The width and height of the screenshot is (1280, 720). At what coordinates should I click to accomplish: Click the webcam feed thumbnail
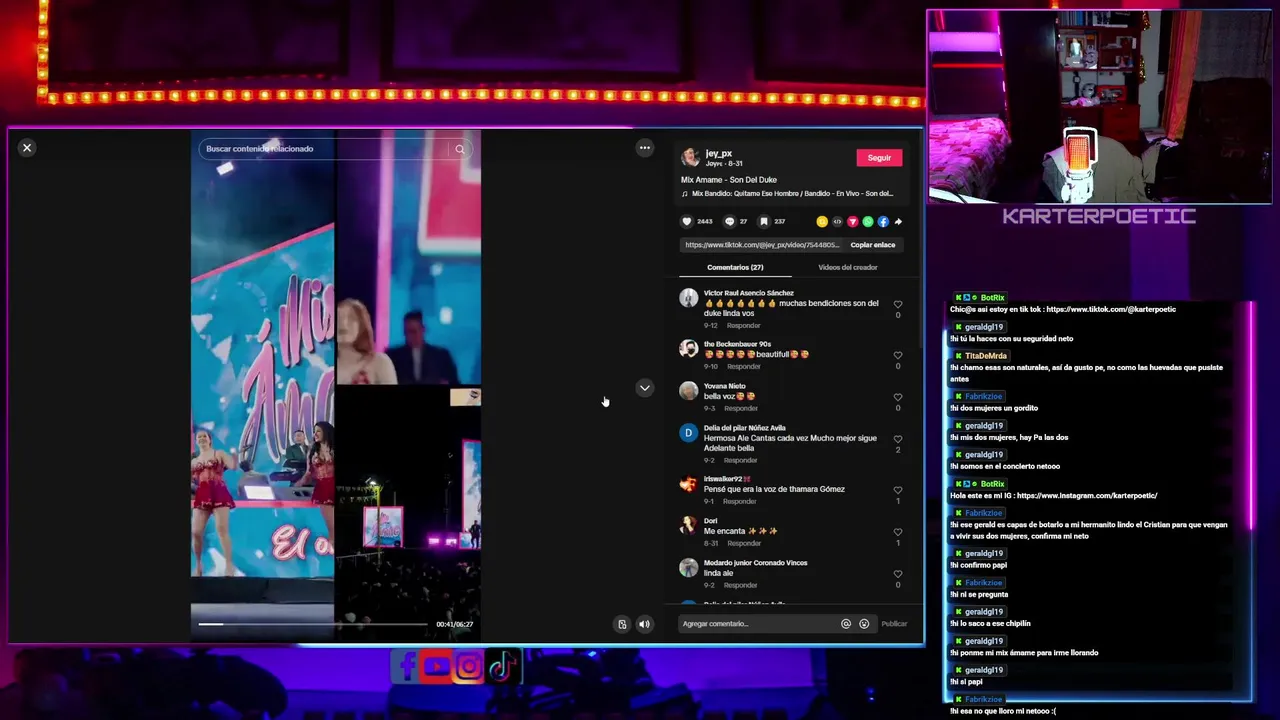(x=1099, y=107)
